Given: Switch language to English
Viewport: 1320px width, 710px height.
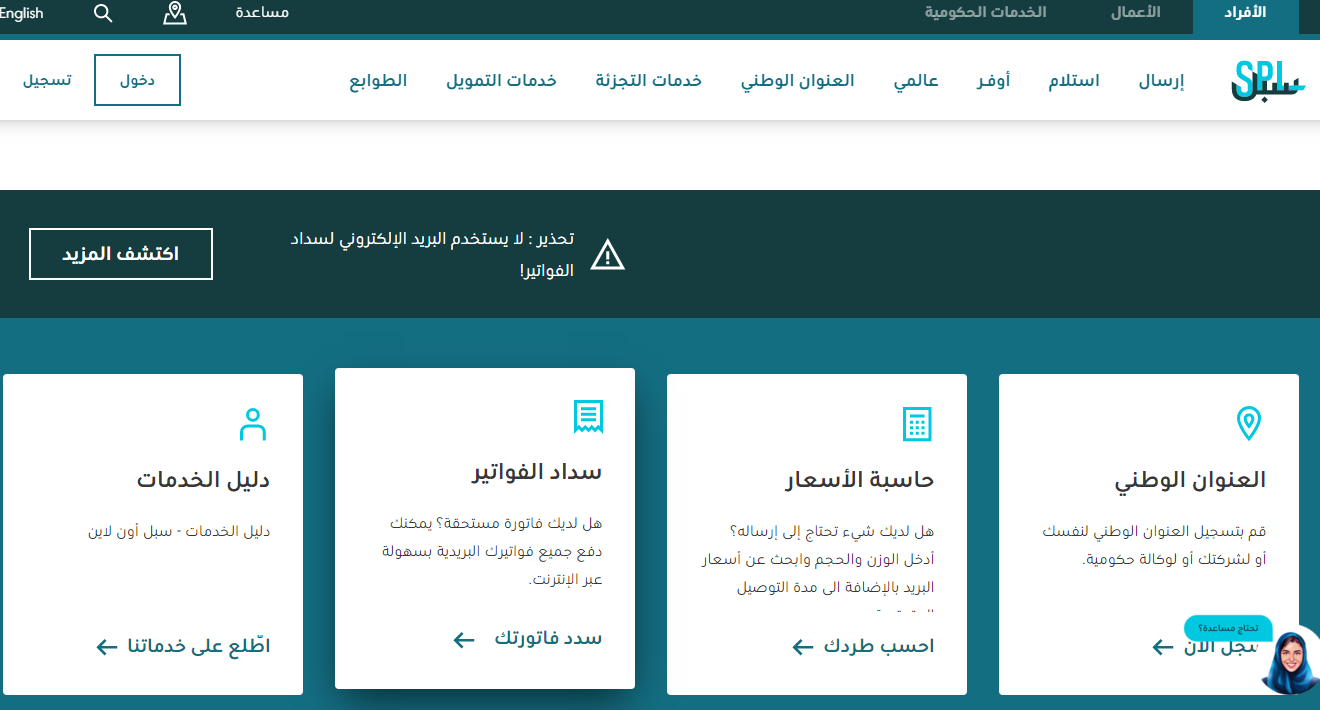Looking at the screenshot, I should click(x=21, y=13).
